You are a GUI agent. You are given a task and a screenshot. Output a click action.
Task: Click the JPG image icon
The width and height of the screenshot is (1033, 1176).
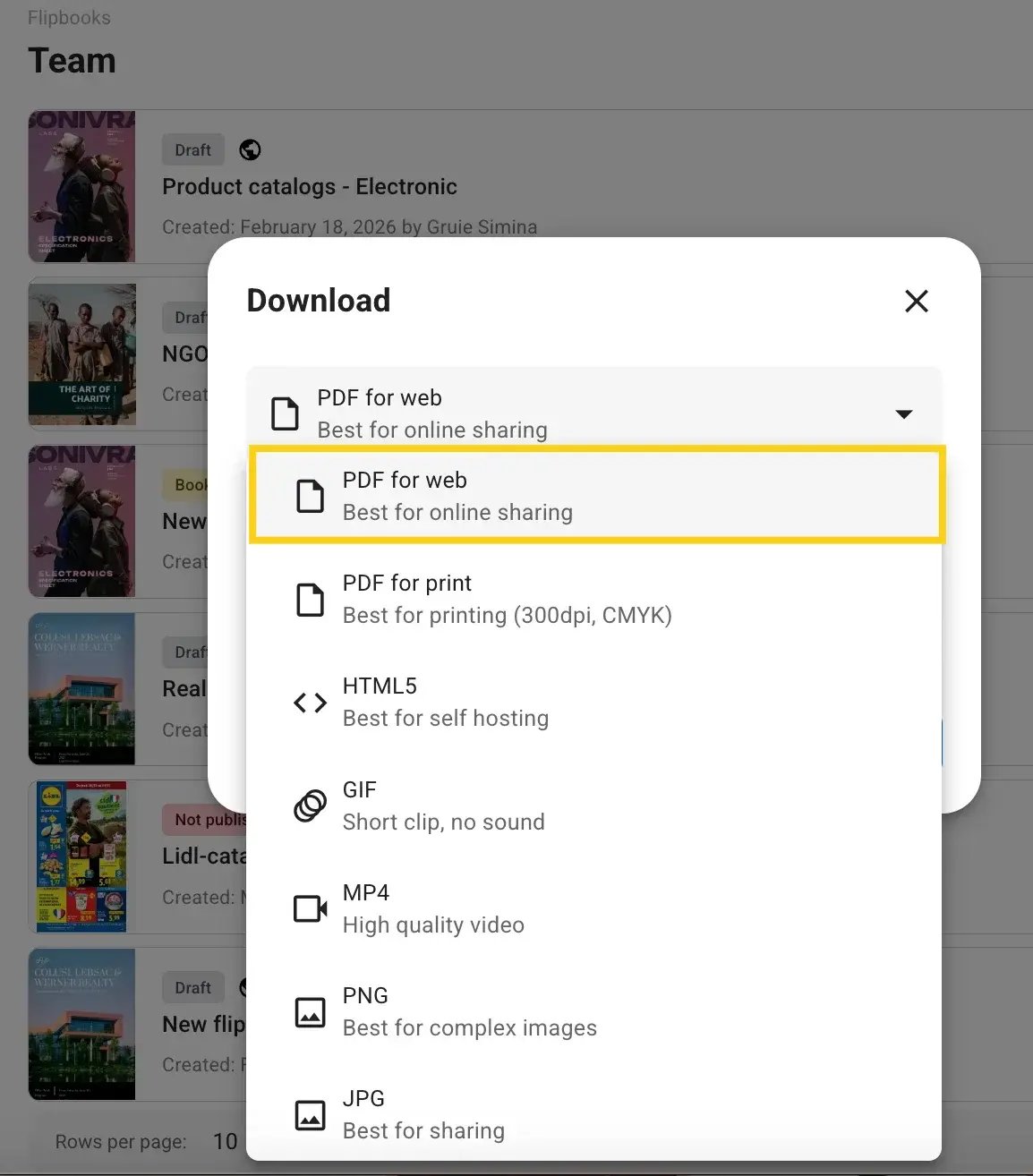coord(310,1115)
